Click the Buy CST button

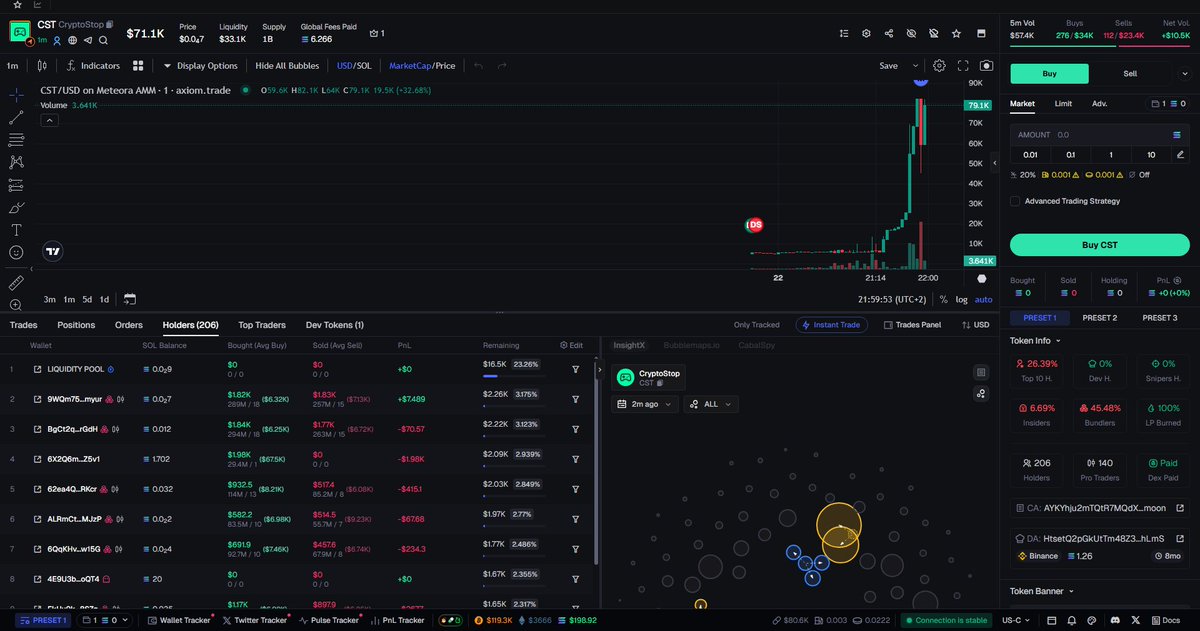1099,245
